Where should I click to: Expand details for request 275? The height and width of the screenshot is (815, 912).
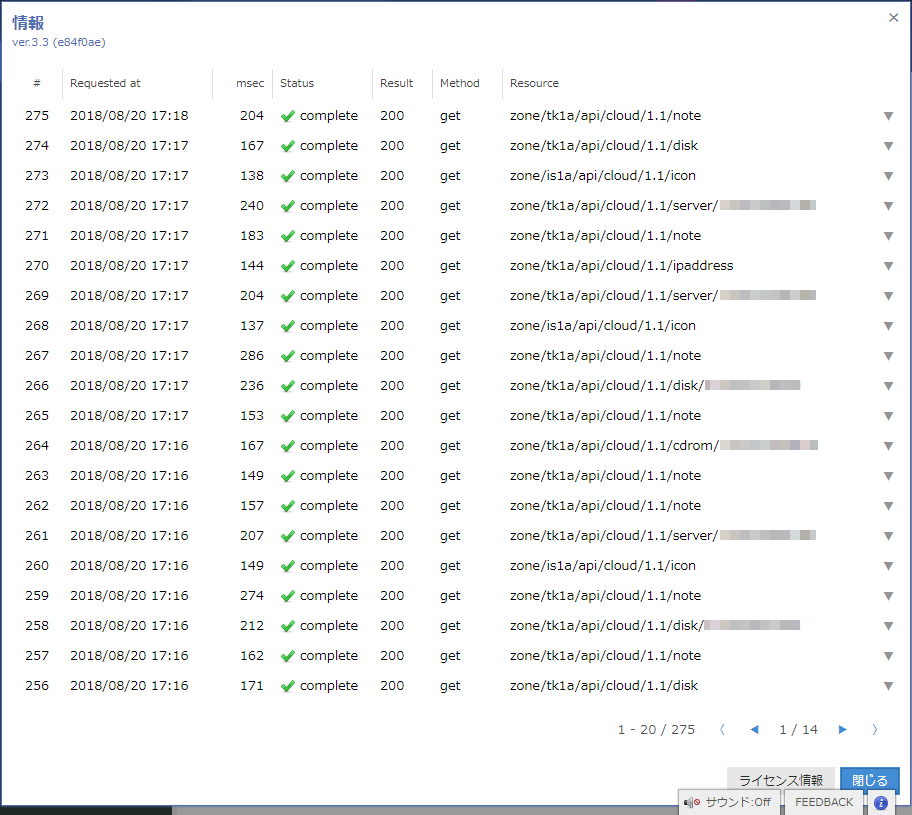pyautogui.click(x=888, y=116)
